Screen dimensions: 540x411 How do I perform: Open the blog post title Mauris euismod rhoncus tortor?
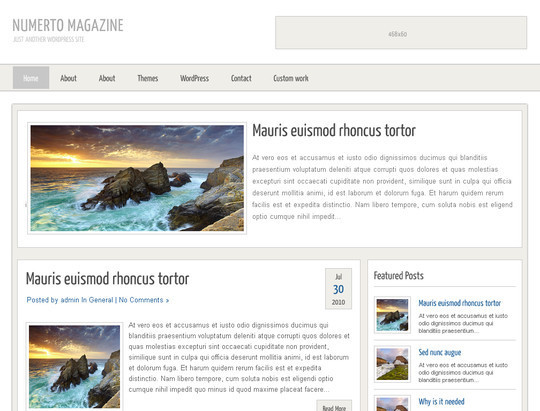[x=107, y=278]
